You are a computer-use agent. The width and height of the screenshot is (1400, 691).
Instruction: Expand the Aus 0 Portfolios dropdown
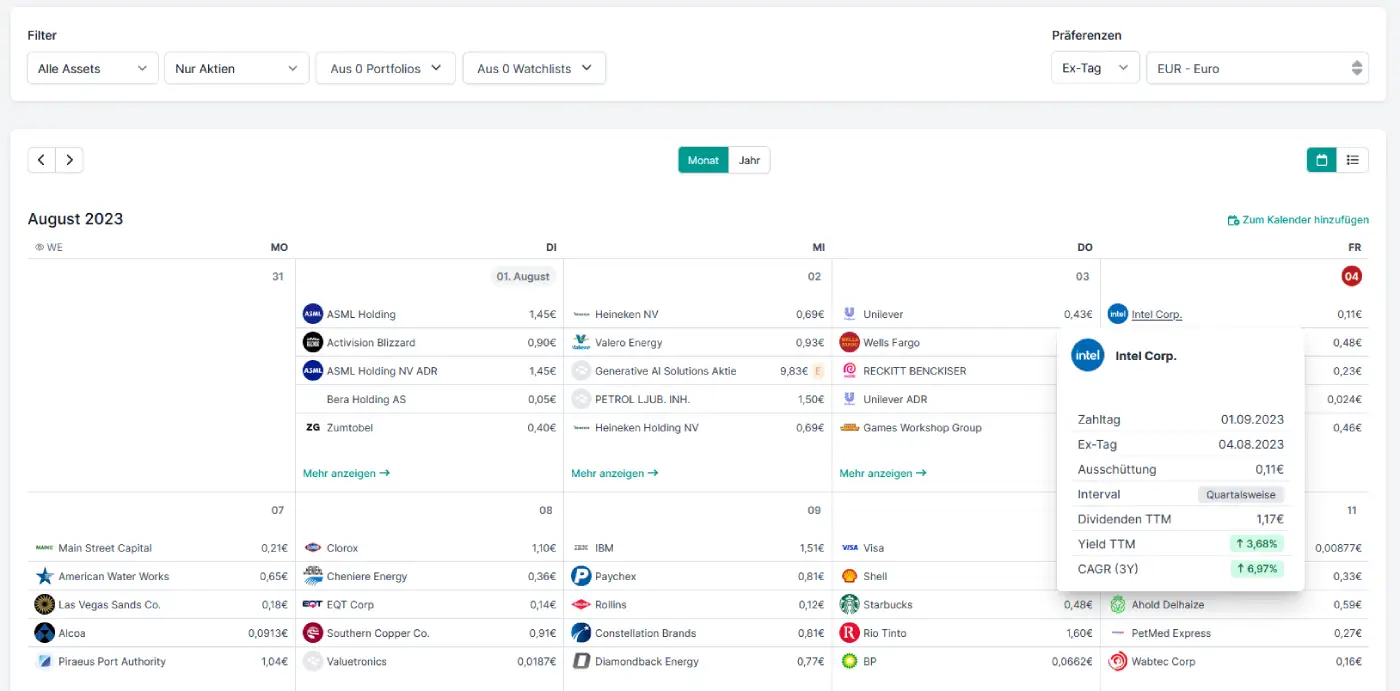coord(385,68)
